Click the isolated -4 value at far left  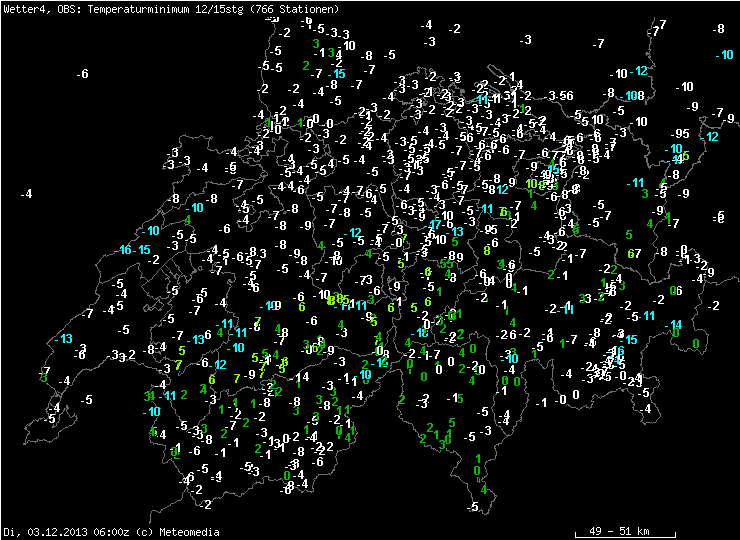point(26,194)
